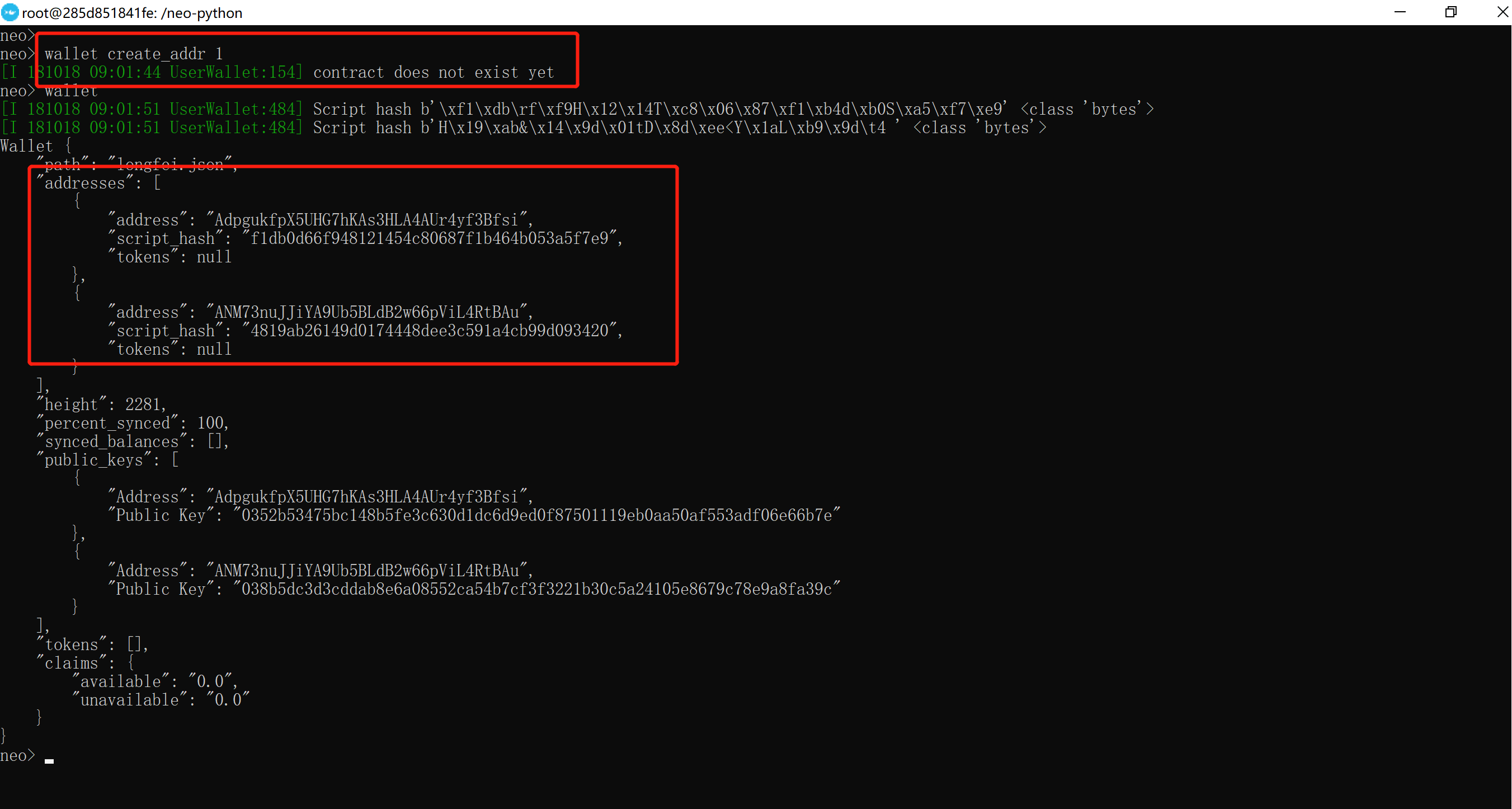This screenshot has height=809, width=1512.
Task: Select the wallet create_addr 1 command text
Action: click(x=132, y=53)
